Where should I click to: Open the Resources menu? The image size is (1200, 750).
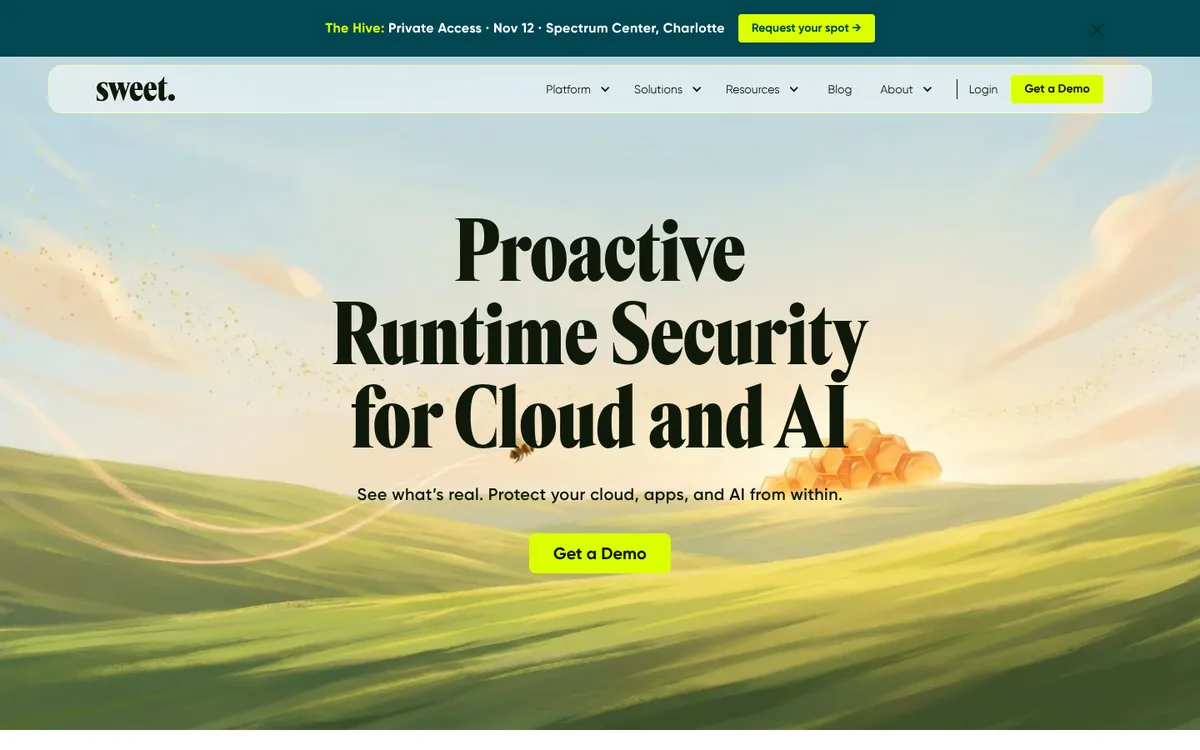(x=752, y=89)
